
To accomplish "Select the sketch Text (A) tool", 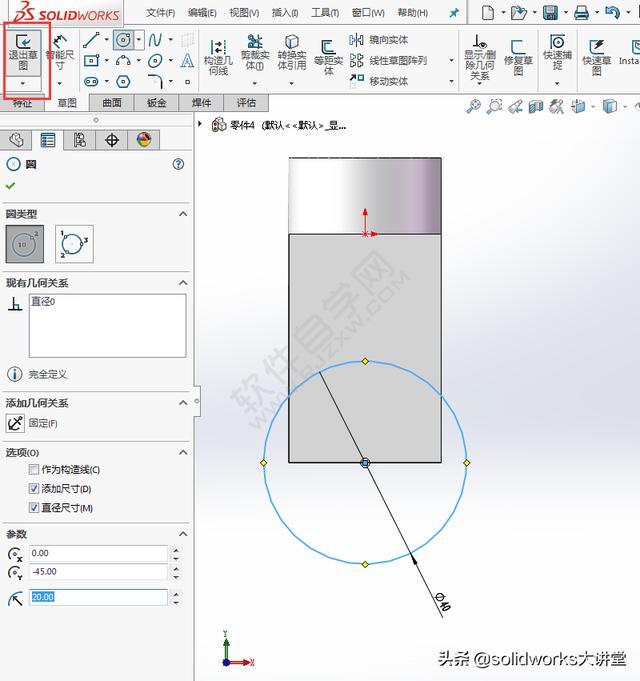I will [x=187, y=60].
